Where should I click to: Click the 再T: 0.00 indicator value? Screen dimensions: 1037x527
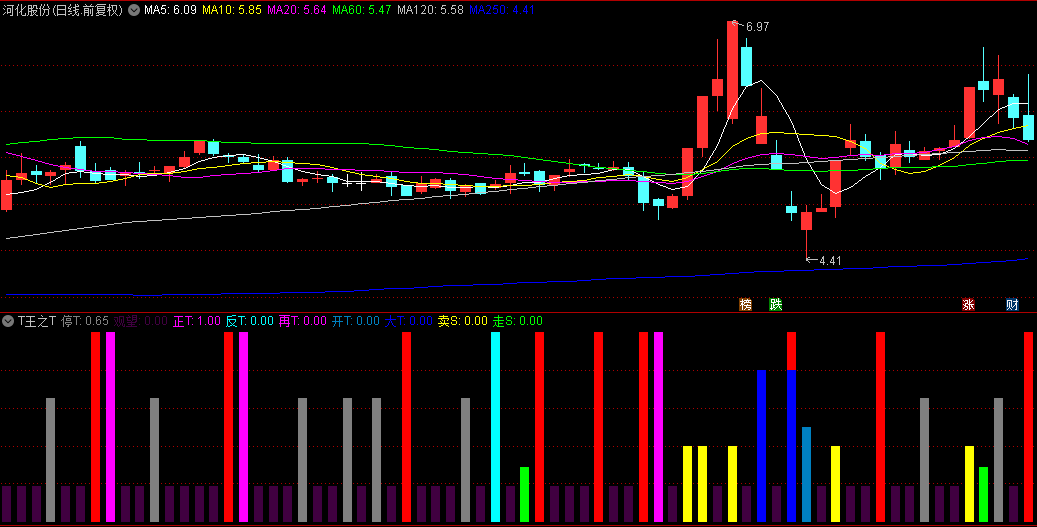[x=302, y=321]
